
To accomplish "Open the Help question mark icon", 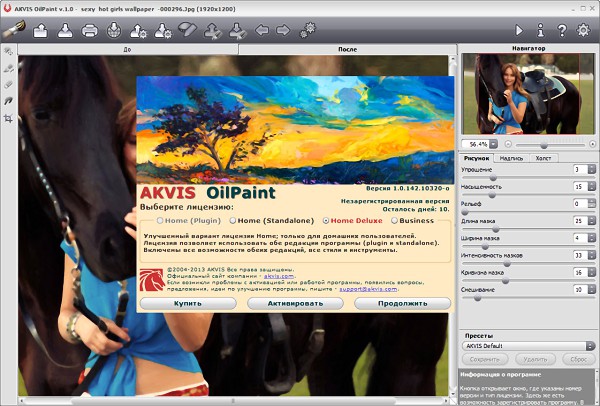I will (563, 31).
